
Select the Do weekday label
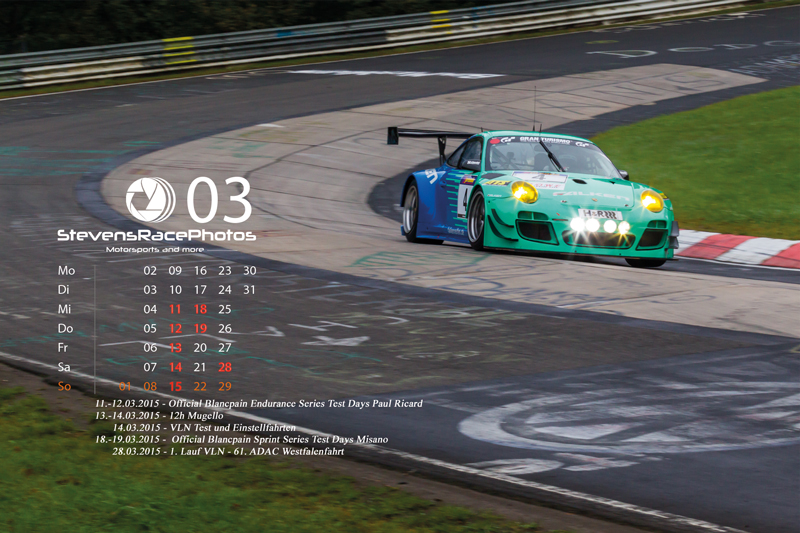tap(65, 328)
